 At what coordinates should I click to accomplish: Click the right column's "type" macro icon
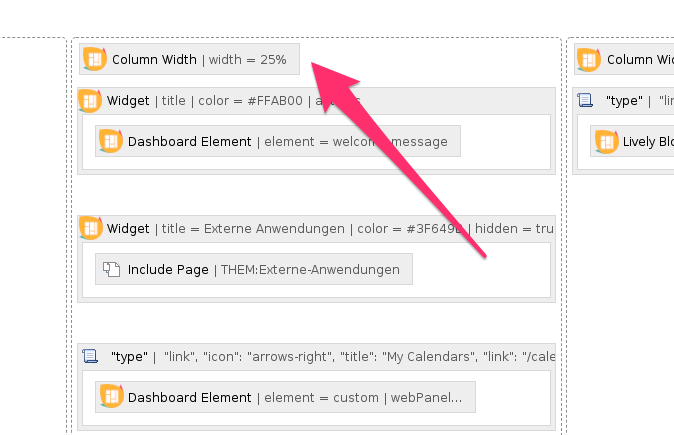click(585, 101)
